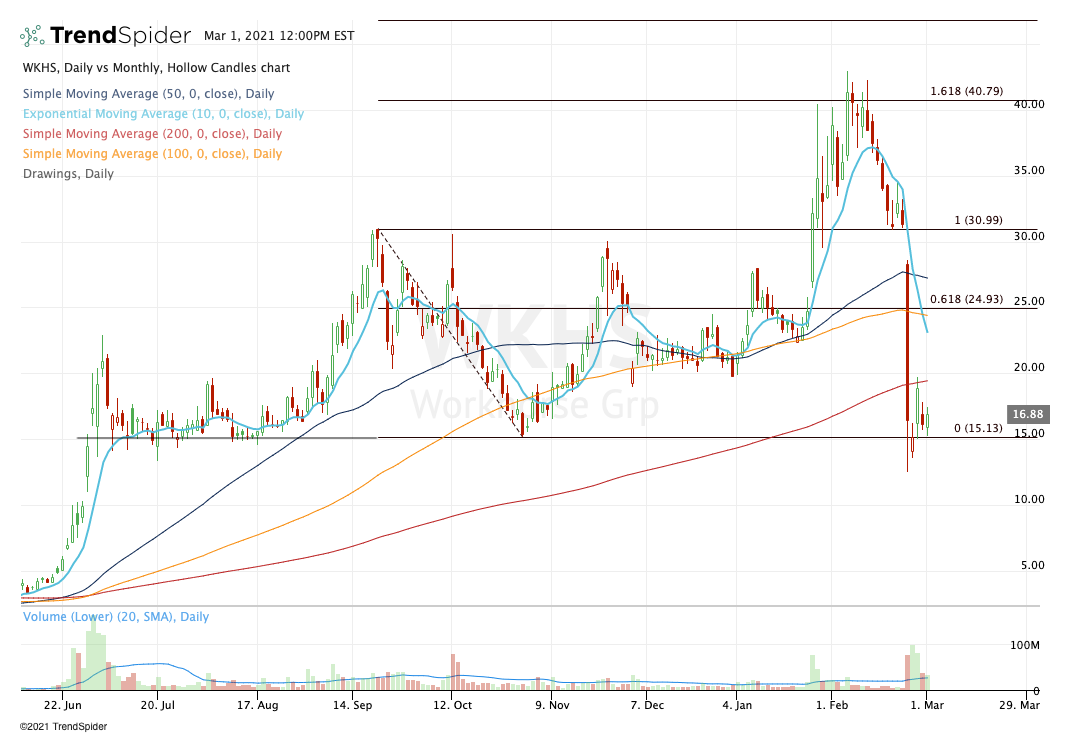This screenshot has height=736, width=1070.
Task: Click the ©2021 TrendSpider copyright text
Action: [x=63, y=726]
